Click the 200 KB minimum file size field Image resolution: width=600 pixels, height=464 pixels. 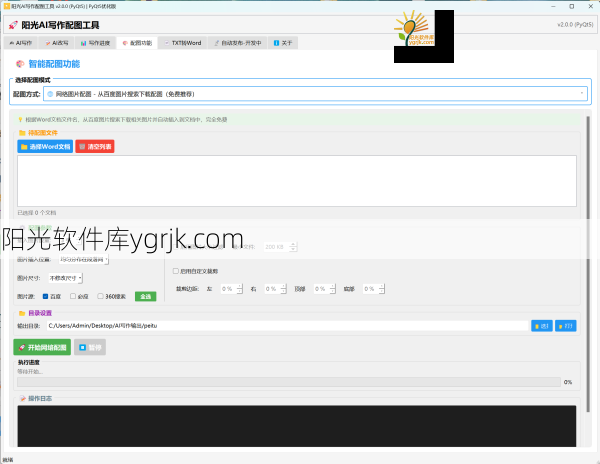click(x=280, y=247)
